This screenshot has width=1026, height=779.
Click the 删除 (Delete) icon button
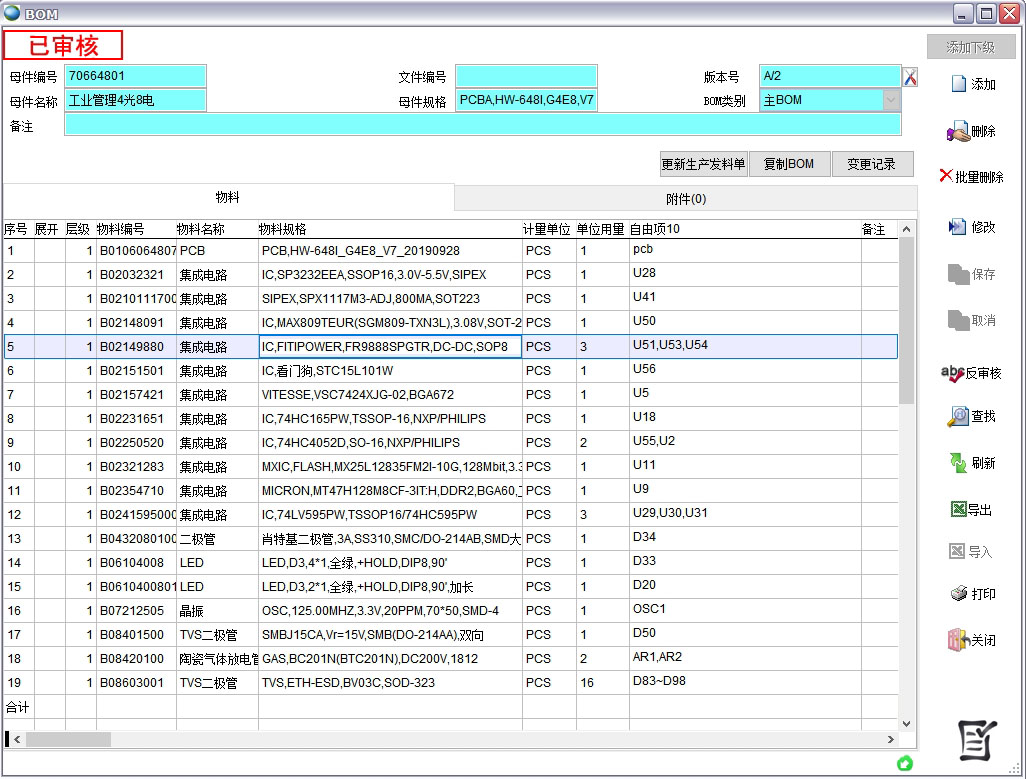(971, 132)
